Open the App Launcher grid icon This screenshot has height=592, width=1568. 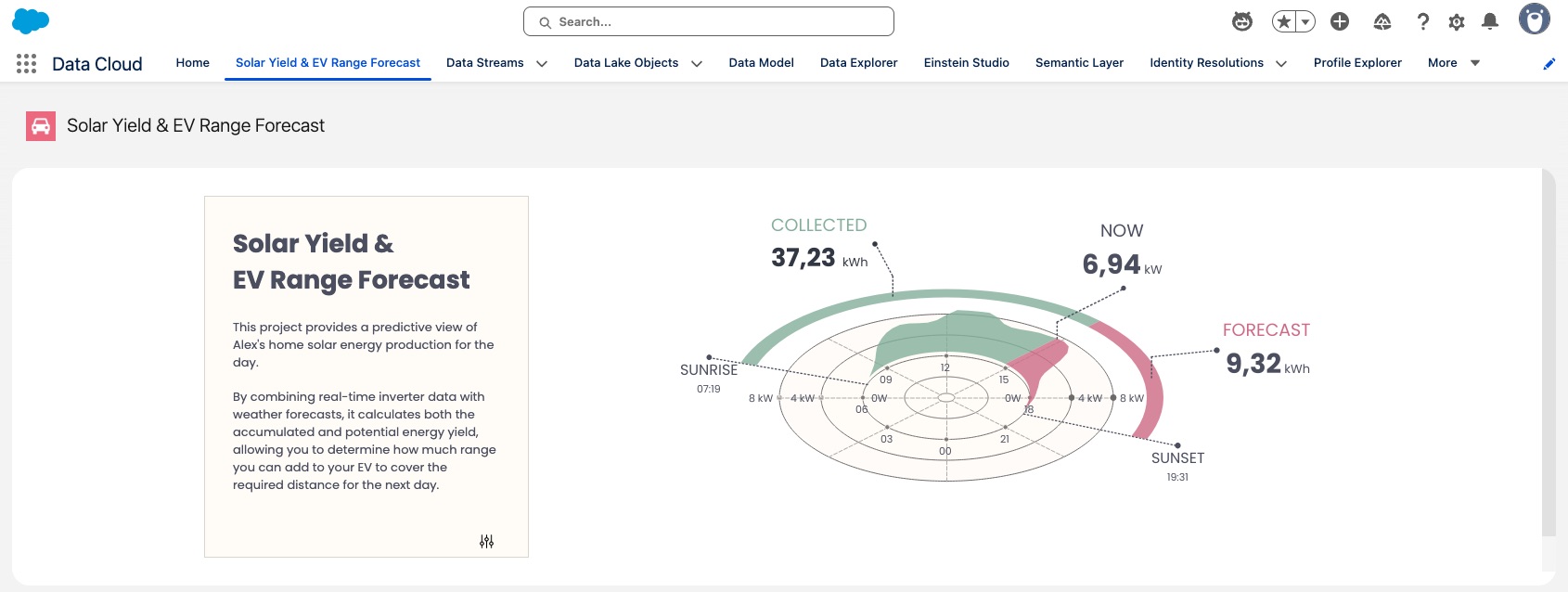tap(27, 63)
